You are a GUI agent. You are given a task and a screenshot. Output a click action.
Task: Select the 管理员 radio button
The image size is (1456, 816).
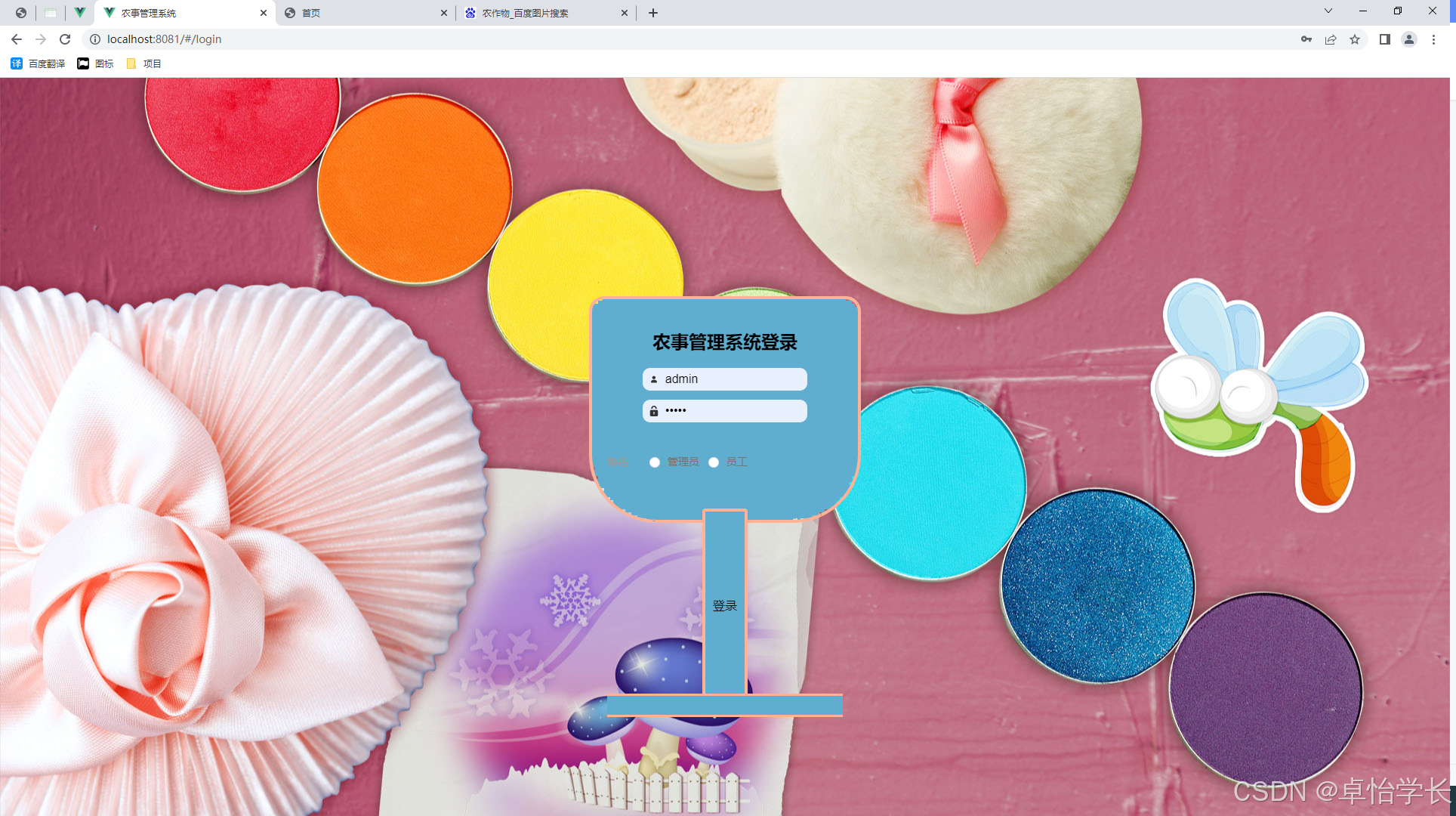655,462
